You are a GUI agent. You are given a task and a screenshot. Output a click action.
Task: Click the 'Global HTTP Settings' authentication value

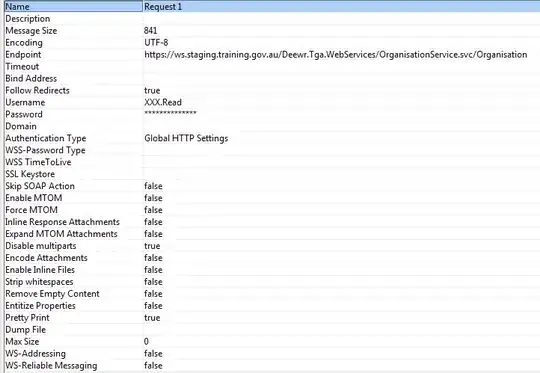(186, 138)
